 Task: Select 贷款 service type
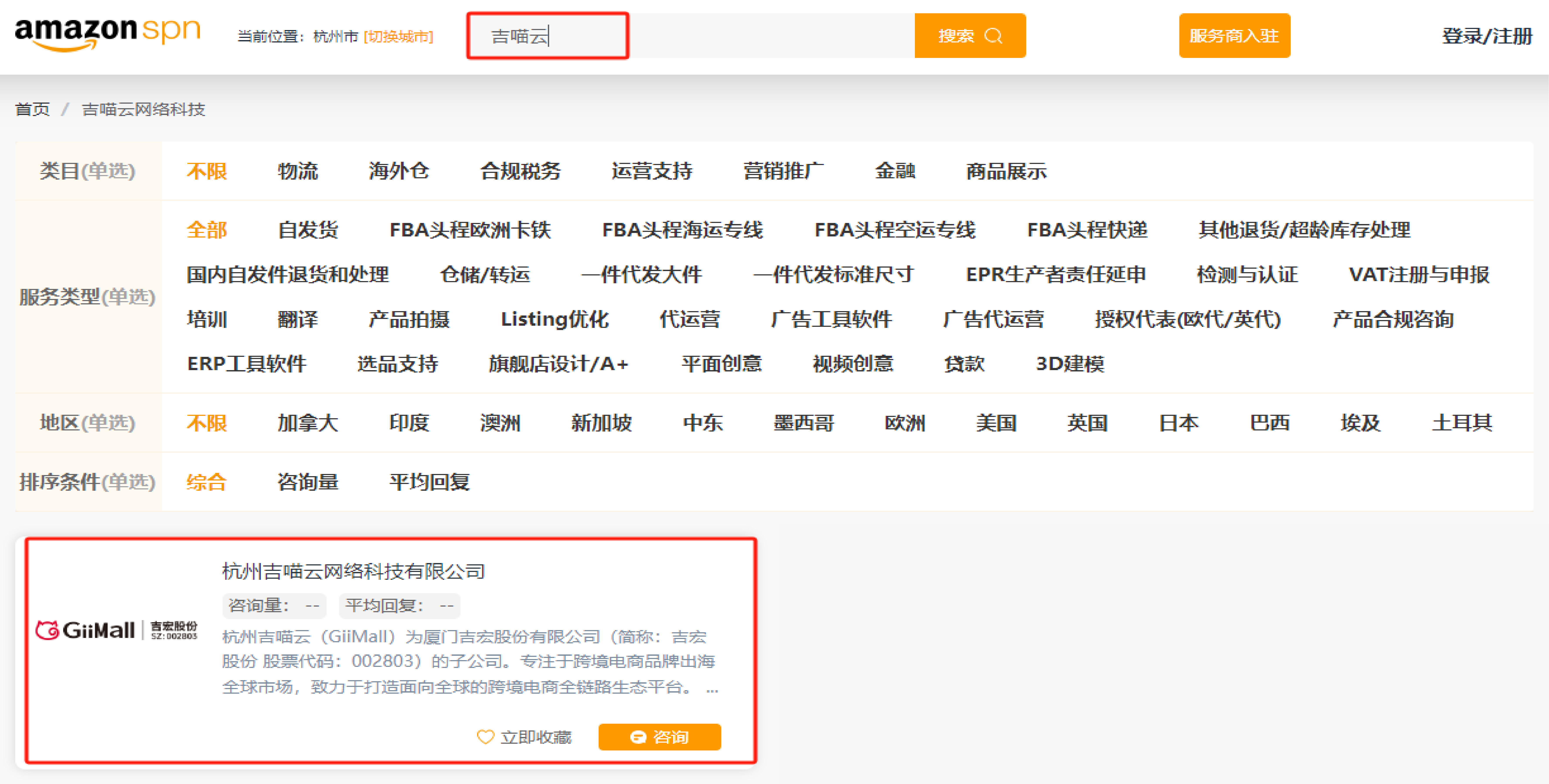tap(965, 364)
